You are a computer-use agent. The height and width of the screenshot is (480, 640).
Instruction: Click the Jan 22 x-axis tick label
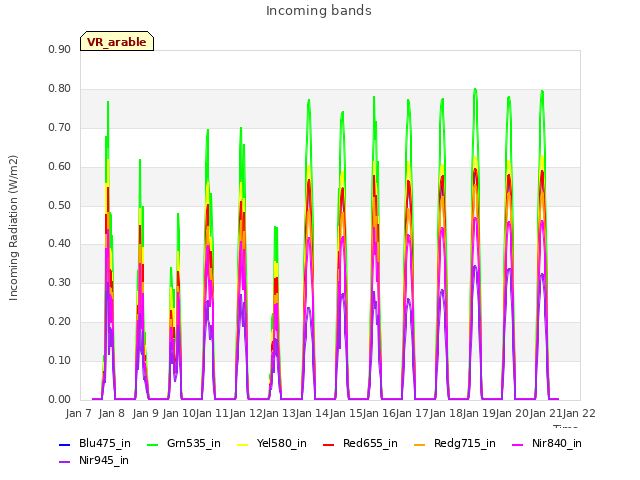[x=580, y=413]
